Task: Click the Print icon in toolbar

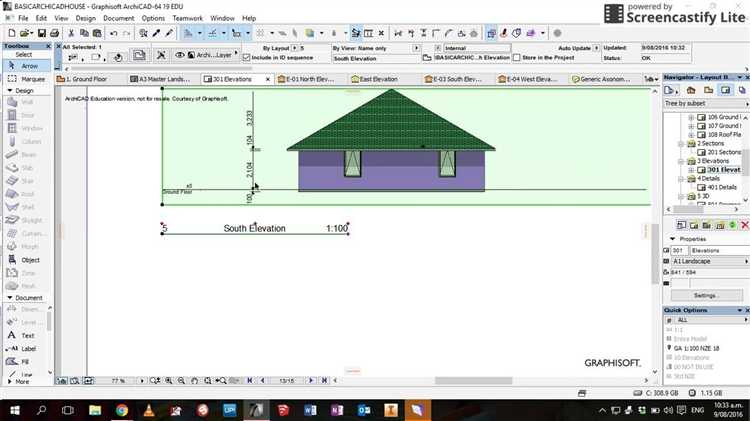Action: pos(55,33)
